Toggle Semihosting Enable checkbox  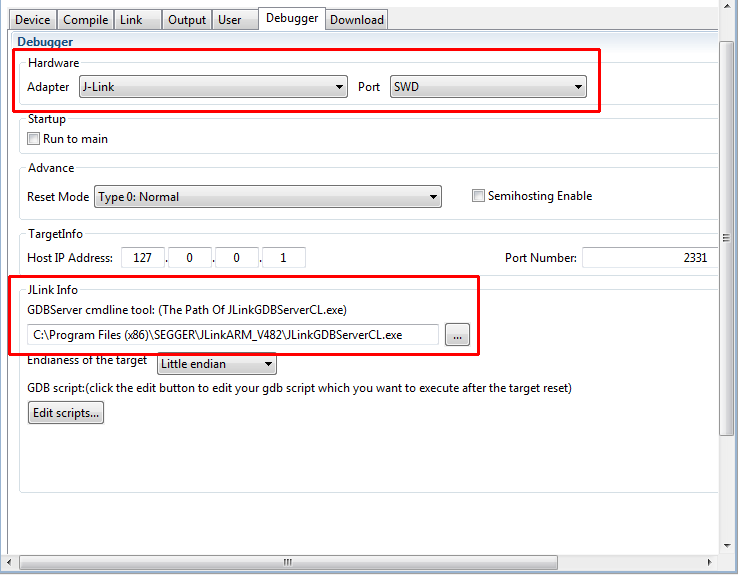click(479, 196)
